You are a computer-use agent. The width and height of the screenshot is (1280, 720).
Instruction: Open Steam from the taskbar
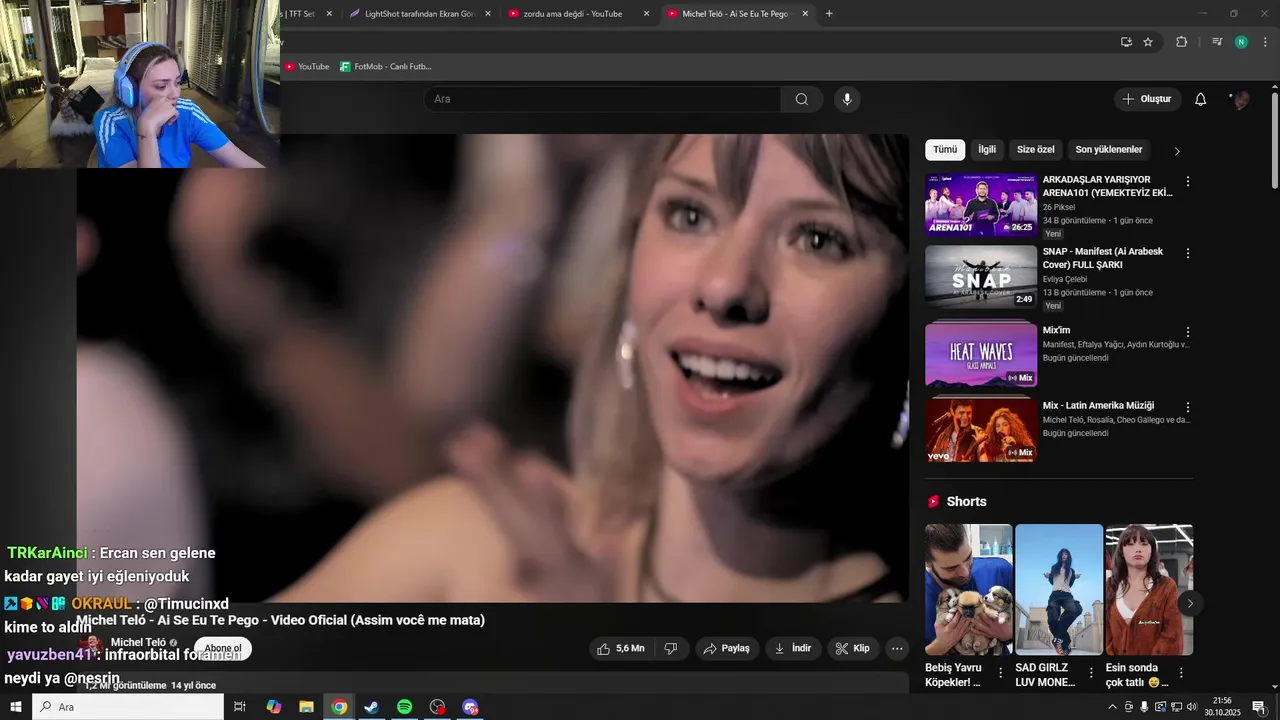click(371, 707)
